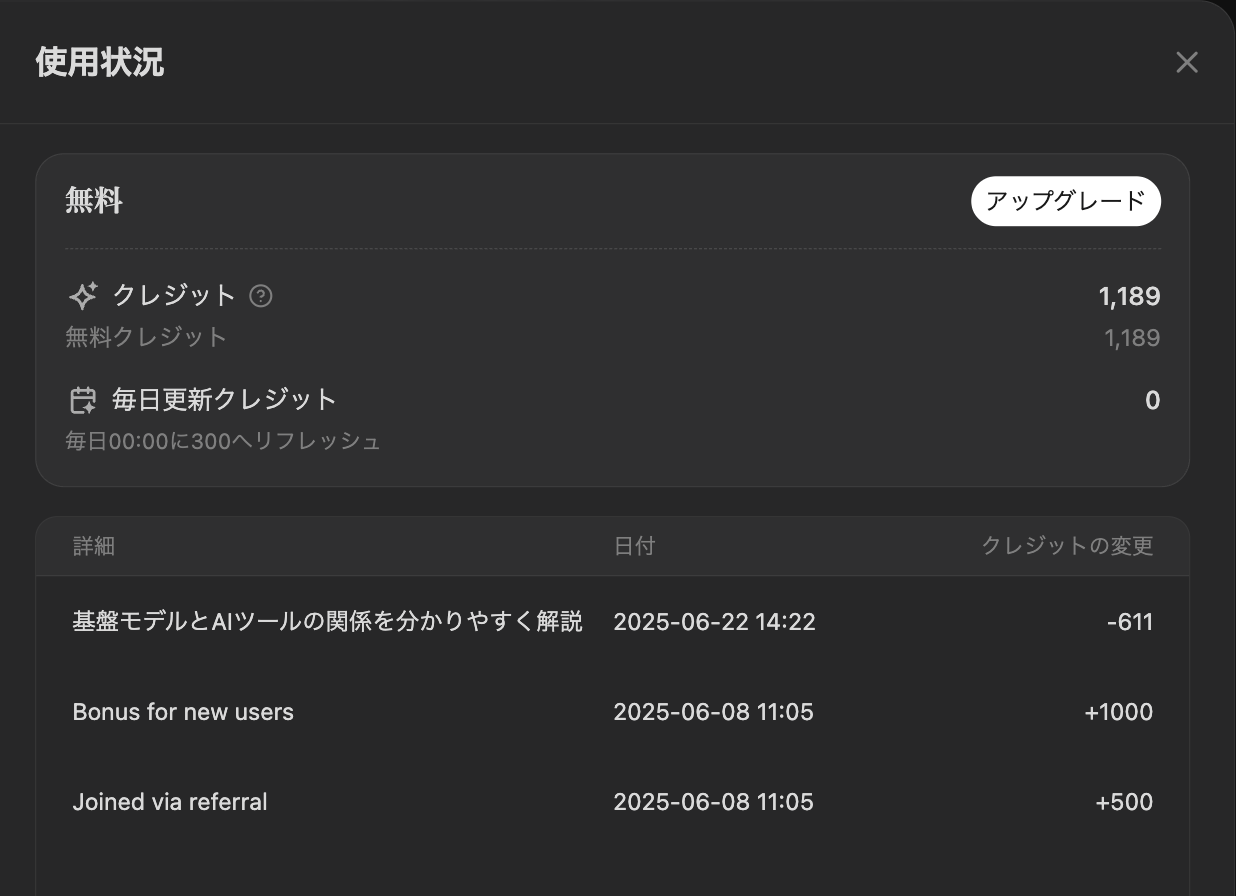Click the 無料クレジット label
Image resolution: width=1236 pixels, height=896 pixels.
147,337
